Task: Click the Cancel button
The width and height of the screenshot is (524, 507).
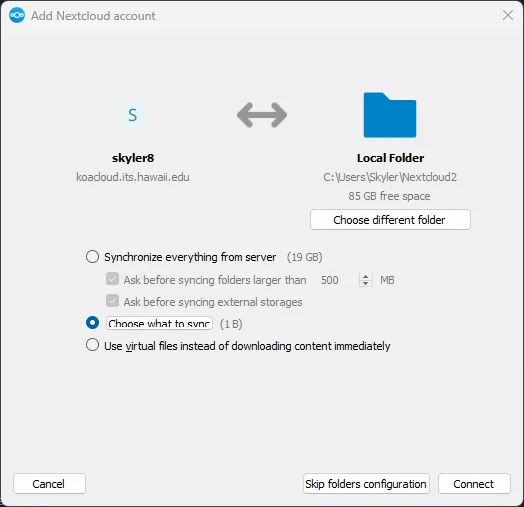Action: (x=49, y=484)
